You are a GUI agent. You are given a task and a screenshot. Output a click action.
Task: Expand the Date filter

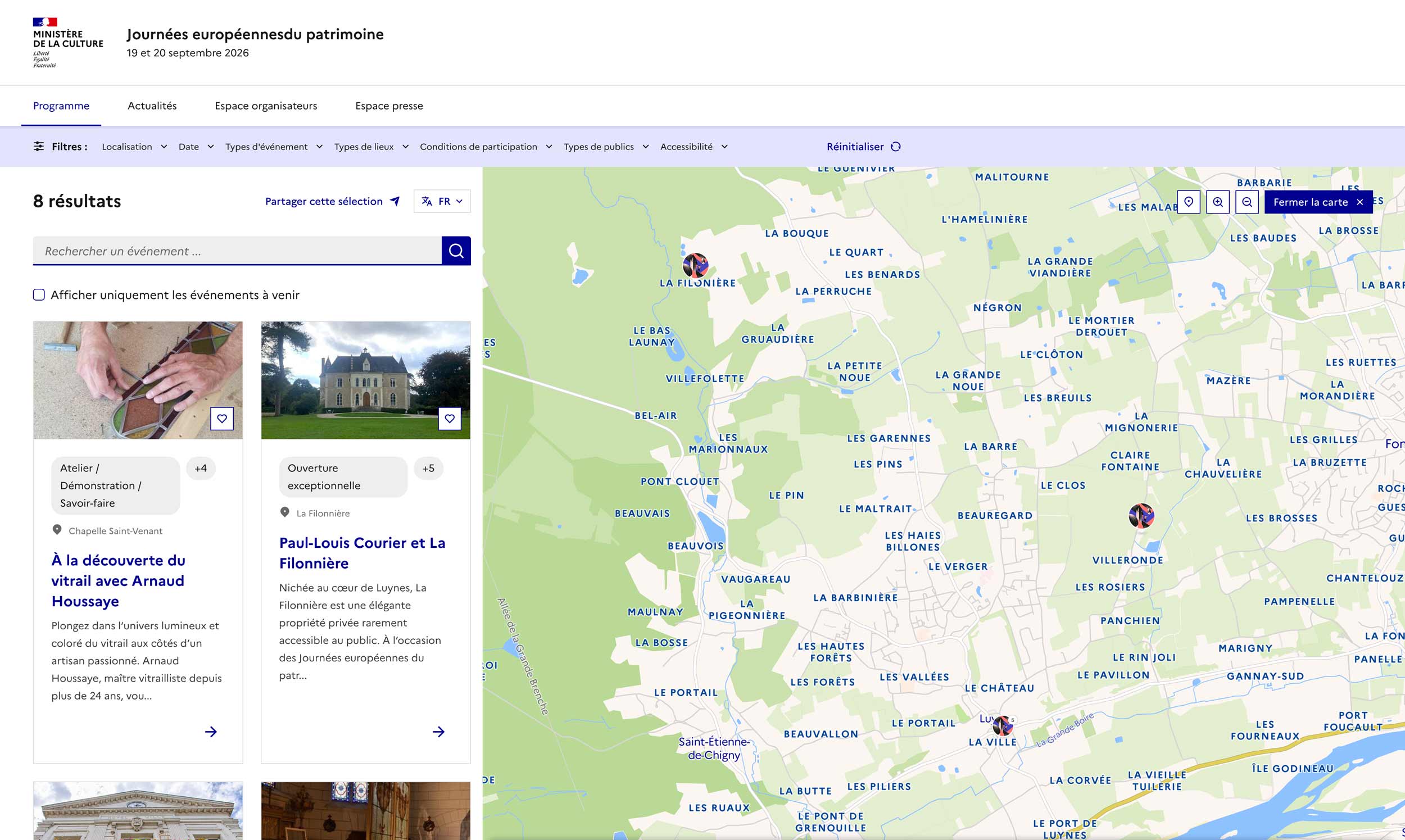click(x=196, y=147)
